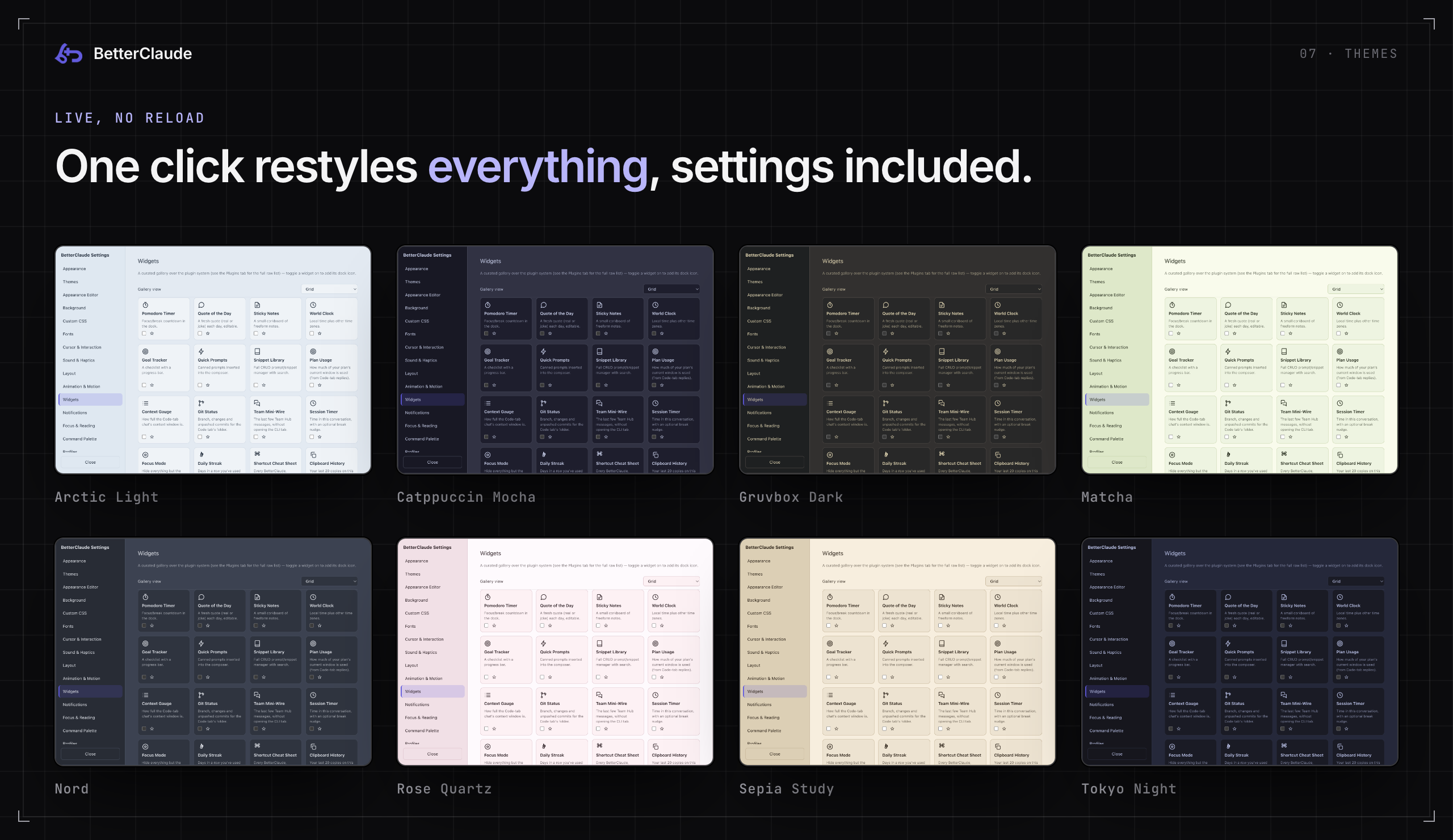Open Notifications in Nord settings sidebar
Screen dimensions: 1453x840
[x=90, y=704]
